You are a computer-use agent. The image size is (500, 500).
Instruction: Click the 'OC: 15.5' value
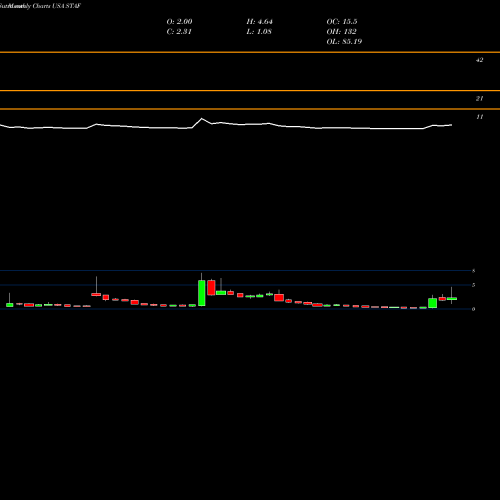(342, 22)
